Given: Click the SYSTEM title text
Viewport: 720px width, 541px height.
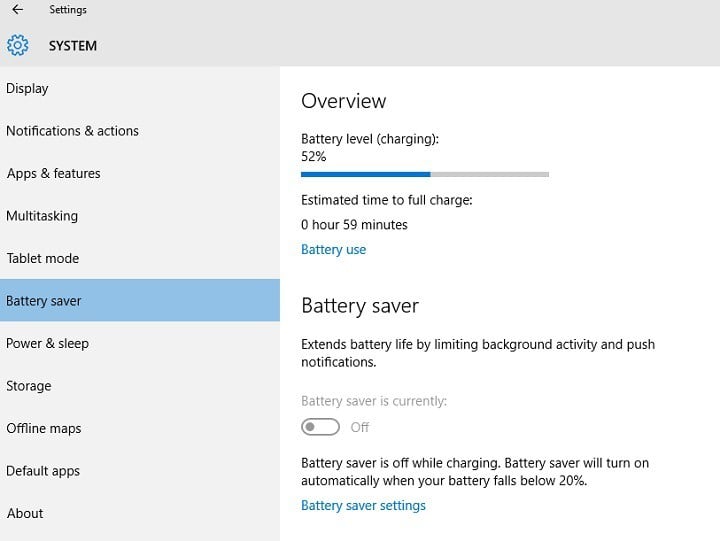Looking at the screenshot, I should point(73,46).
